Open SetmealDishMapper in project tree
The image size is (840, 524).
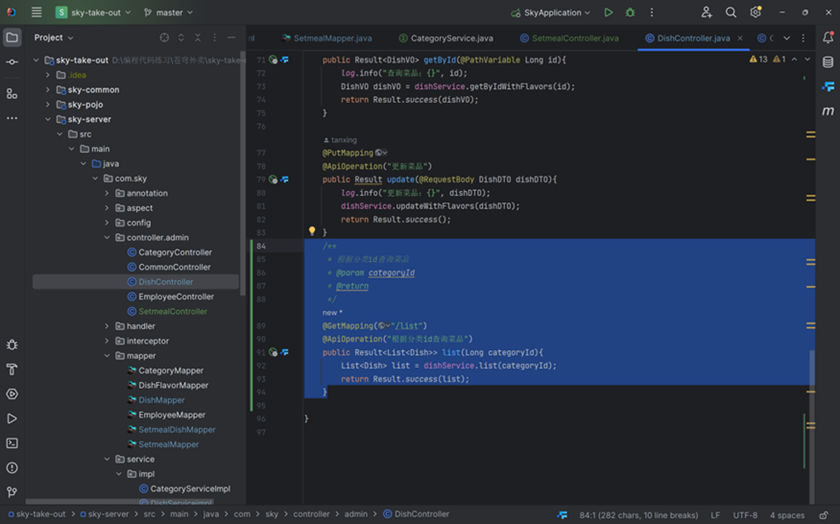pyautogui.click(x=171, y=430)
